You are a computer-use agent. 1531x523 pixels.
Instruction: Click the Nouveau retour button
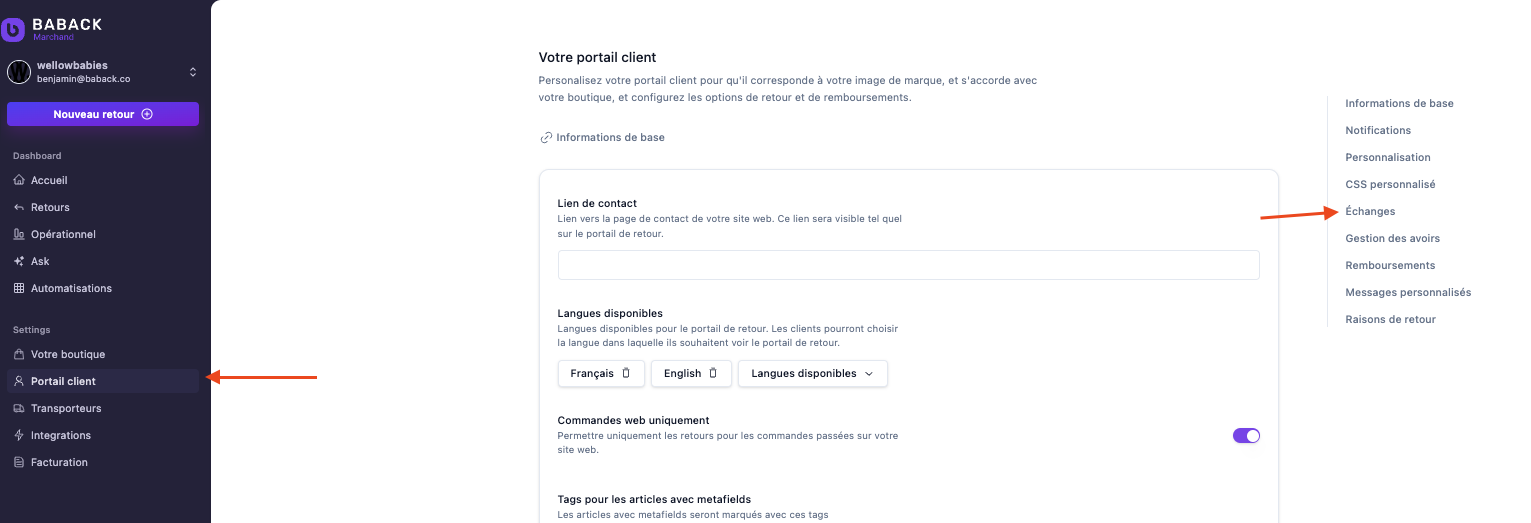pyautogui.click(x=103, y=114)
